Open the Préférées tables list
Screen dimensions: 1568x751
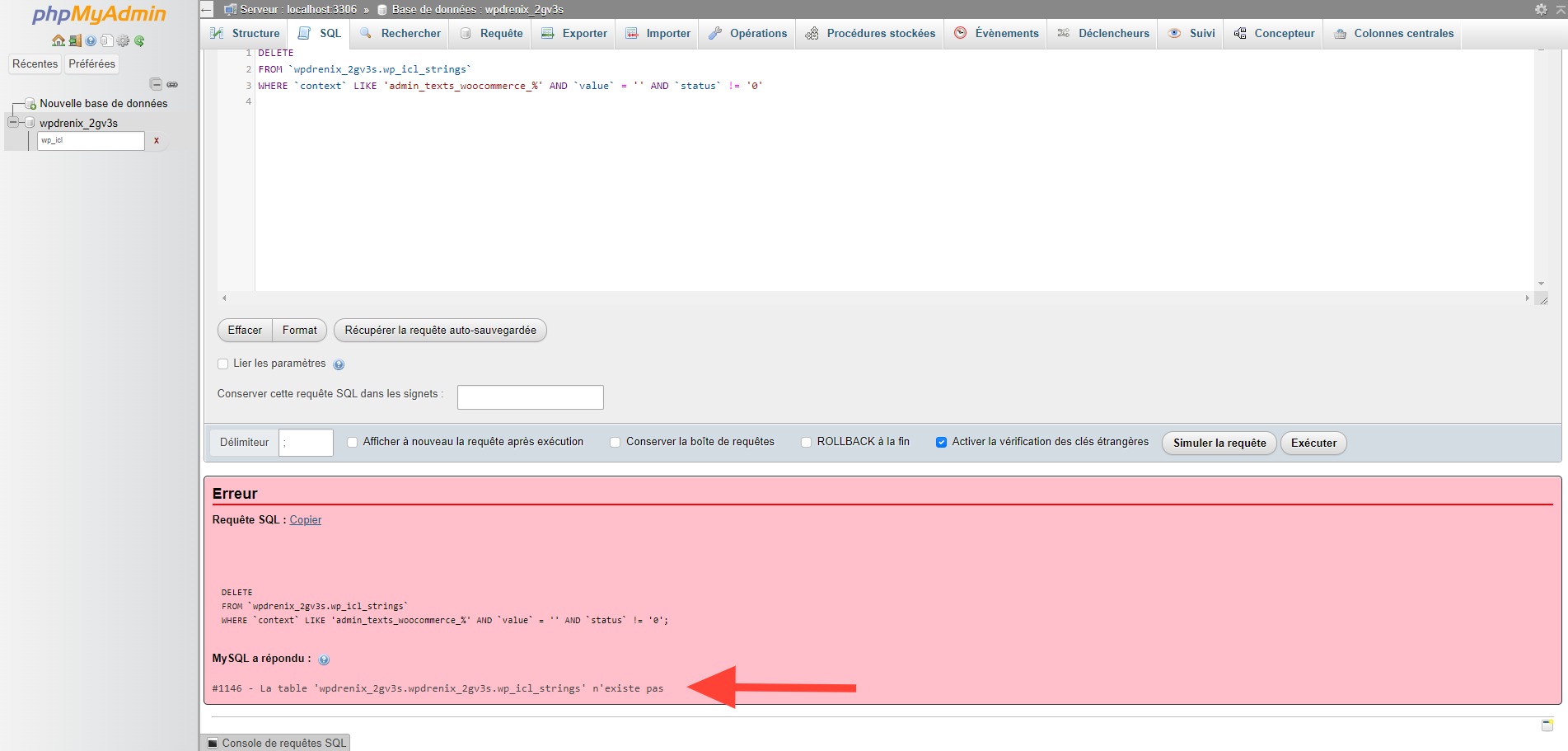(x=92, y=64)
